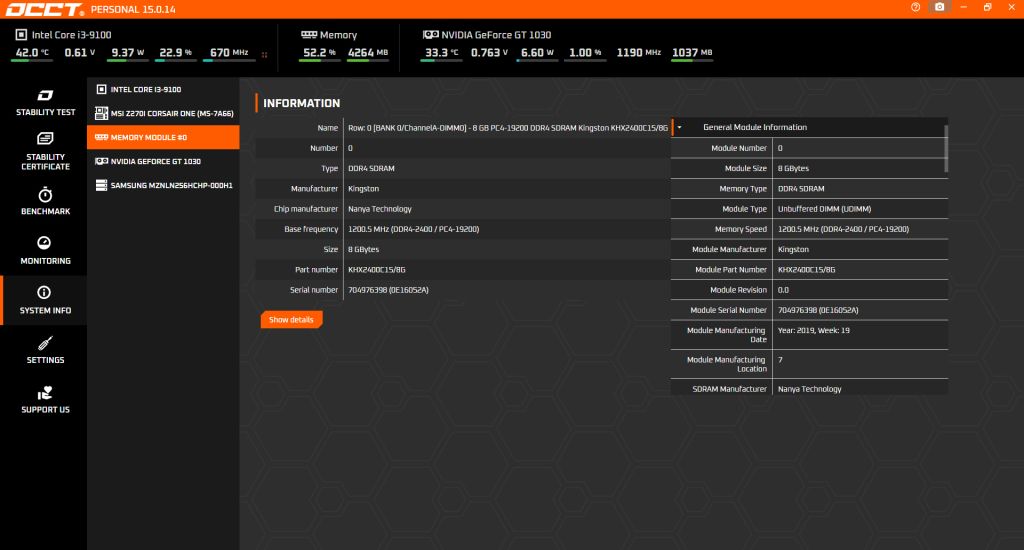Select Intel Core i3-9100 device entry
Screen dimensions: 1024x550
[x=163, y=89]
